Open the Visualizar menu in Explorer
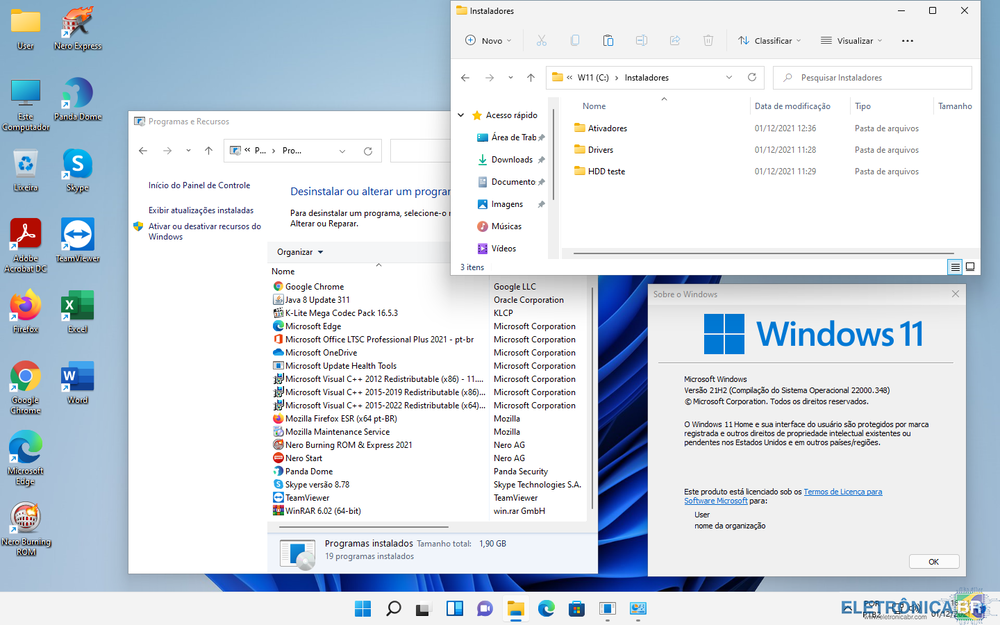Image resolution: width=1000 pixels, height=625 pixels. coord(851,41)
